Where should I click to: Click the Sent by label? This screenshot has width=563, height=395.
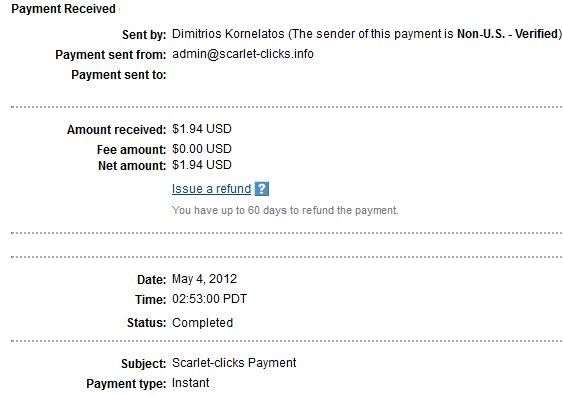tap(144, 34)
